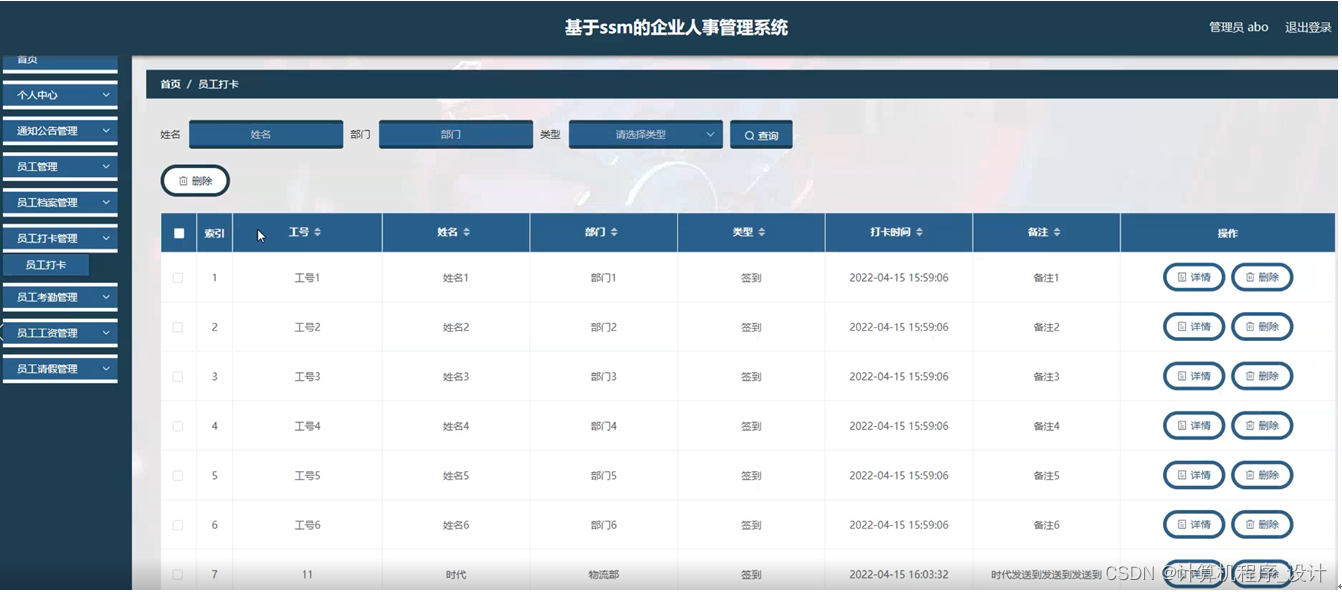1342x592 pixels.
Task: Open 管理员 abo account link
Action: (1238, 27)
